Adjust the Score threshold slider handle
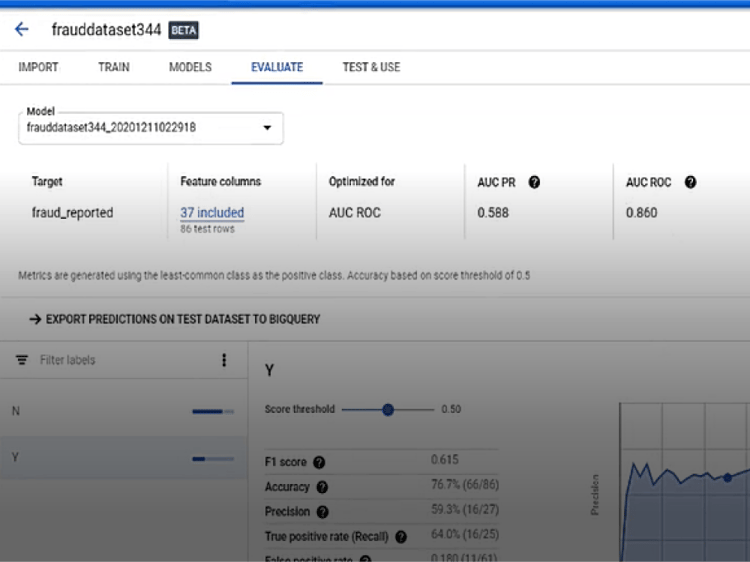 388,409
